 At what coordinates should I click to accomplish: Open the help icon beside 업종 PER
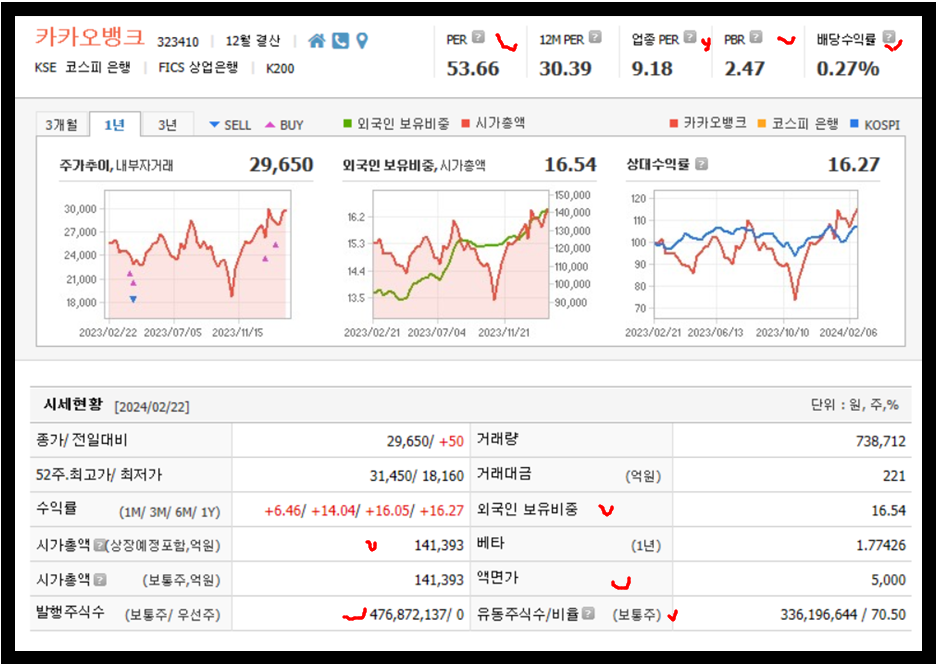click(689, 37)
